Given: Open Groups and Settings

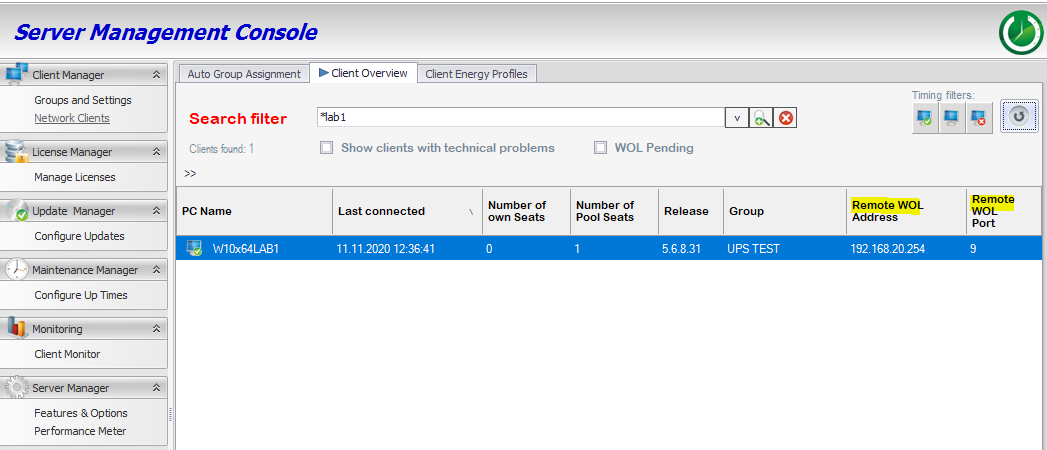Looking at the screenshot, I should [x=83, y=100].
